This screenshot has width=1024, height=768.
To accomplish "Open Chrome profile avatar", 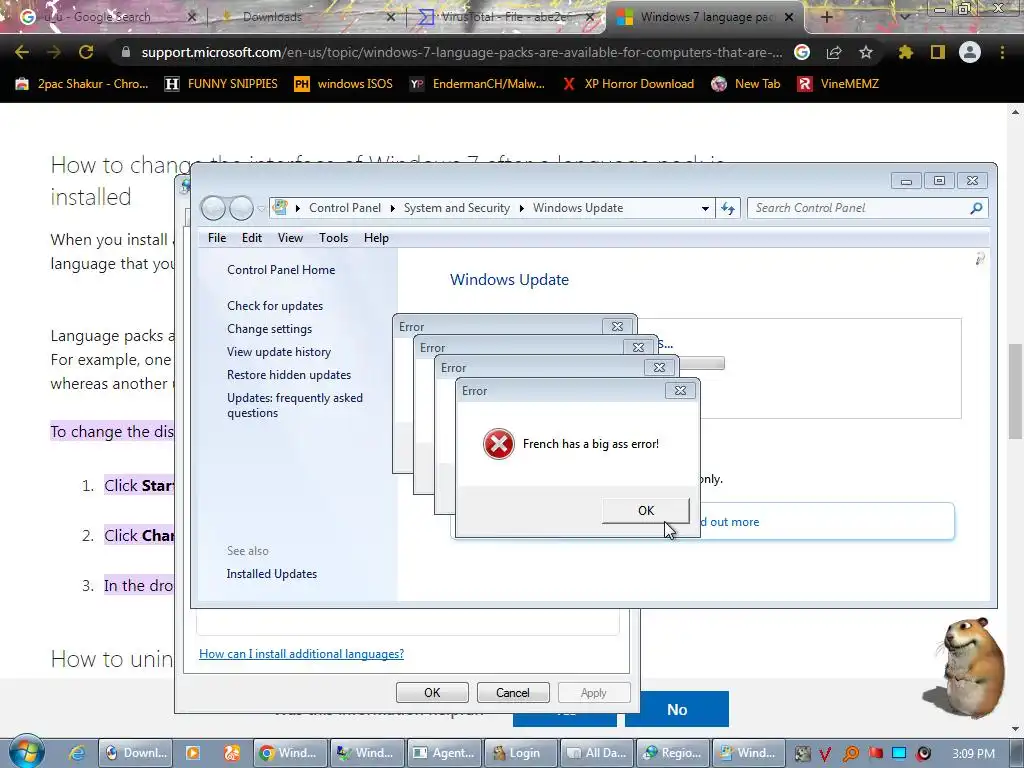I will point(970,52).
